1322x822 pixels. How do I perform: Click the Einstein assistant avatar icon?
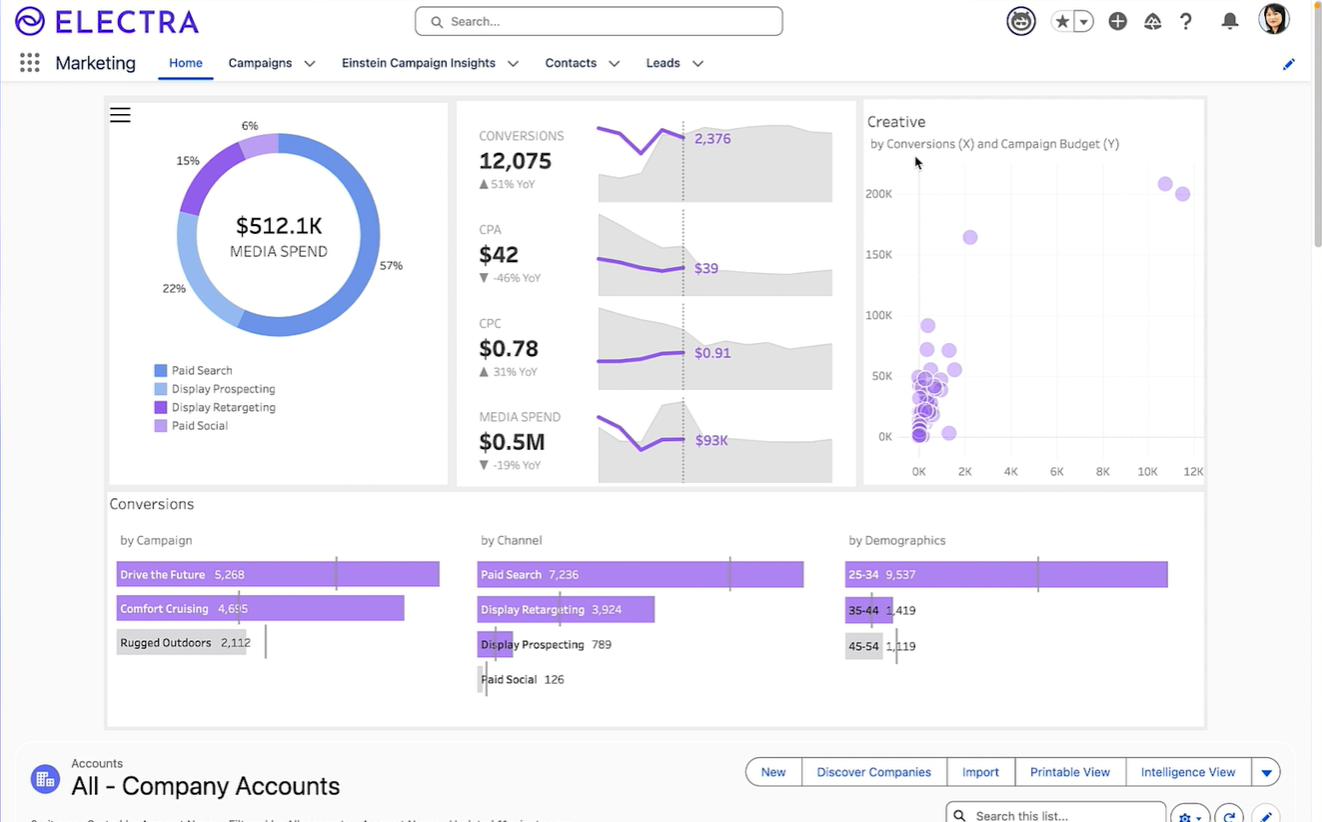pos(1021,21)
